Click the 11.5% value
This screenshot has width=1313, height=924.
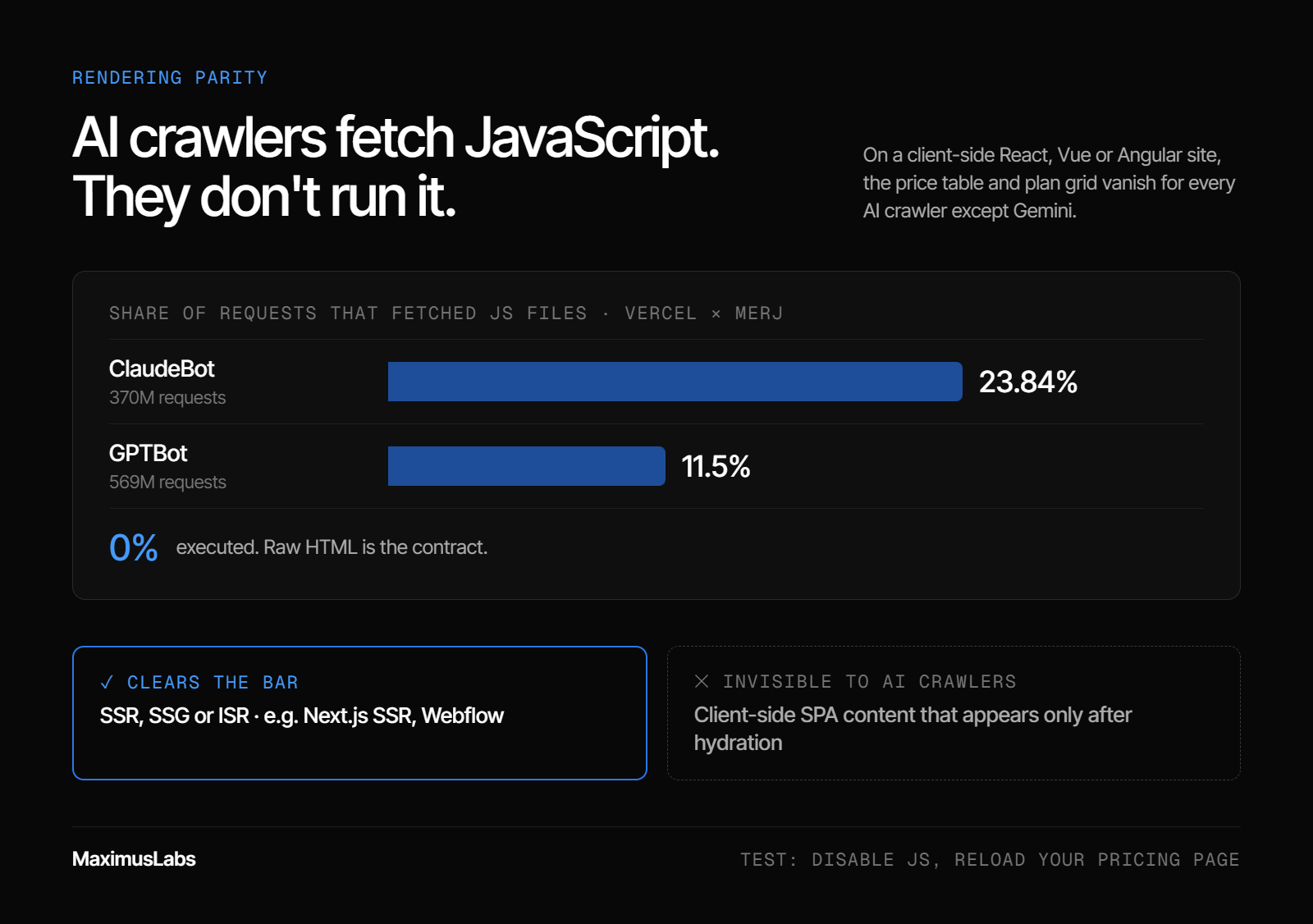pos(716,467)
